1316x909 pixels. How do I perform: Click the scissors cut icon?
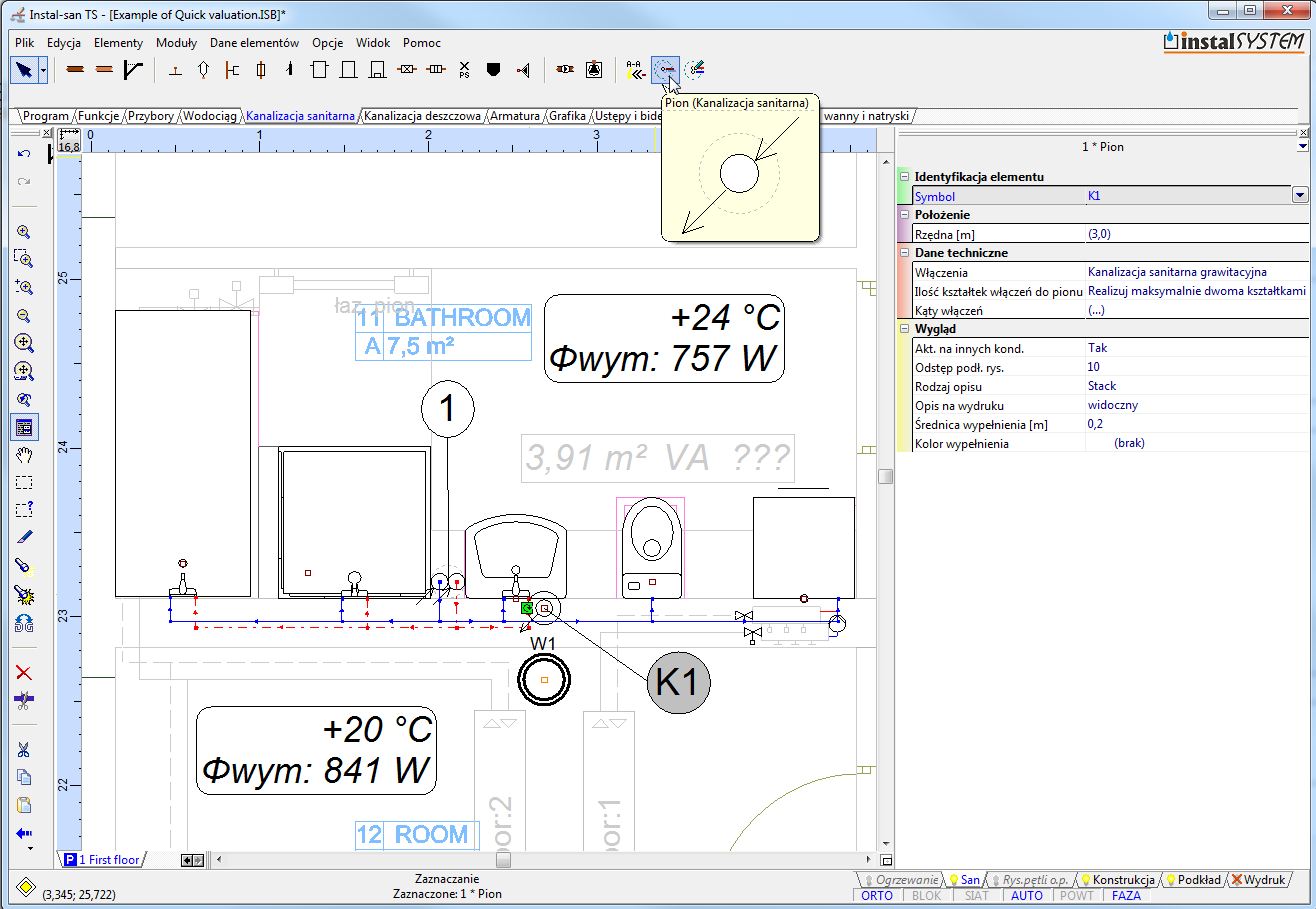pos(24,749)
